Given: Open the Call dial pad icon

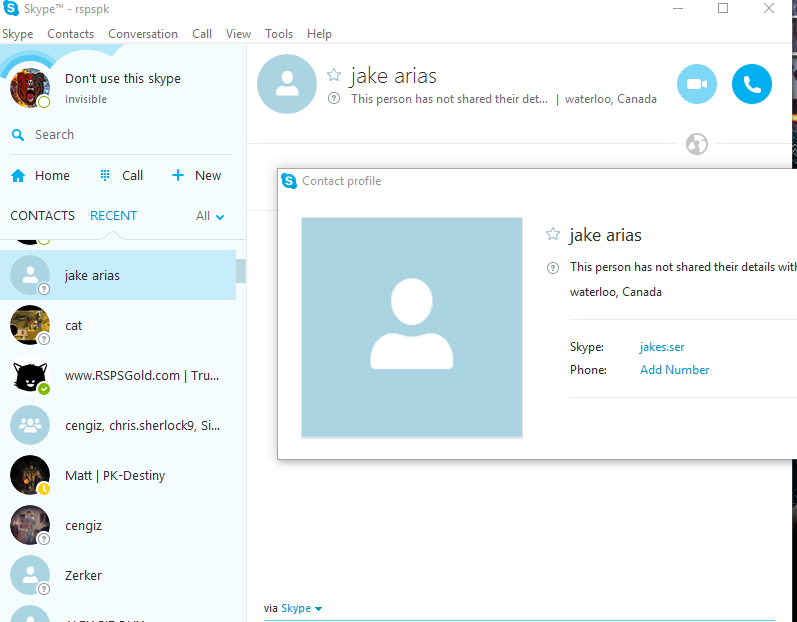Looking at the screenshot, I should click(105, 175).
